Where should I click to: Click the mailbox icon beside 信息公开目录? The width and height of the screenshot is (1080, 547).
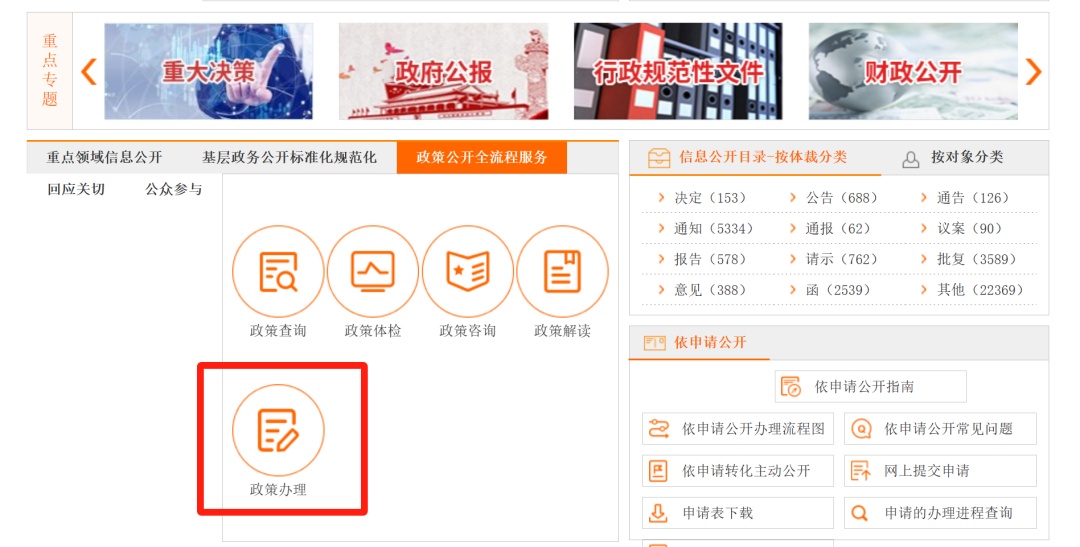(658, 158)
